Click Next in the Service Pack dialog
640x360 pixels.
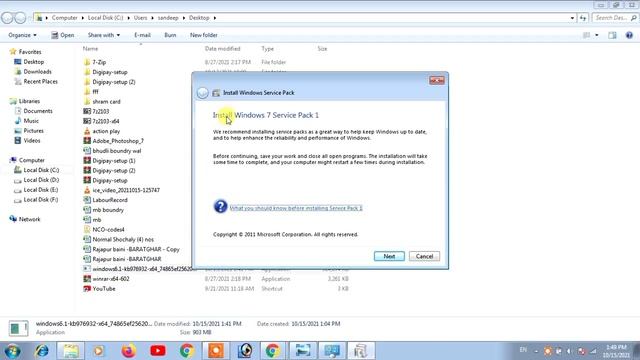(389, 256)
